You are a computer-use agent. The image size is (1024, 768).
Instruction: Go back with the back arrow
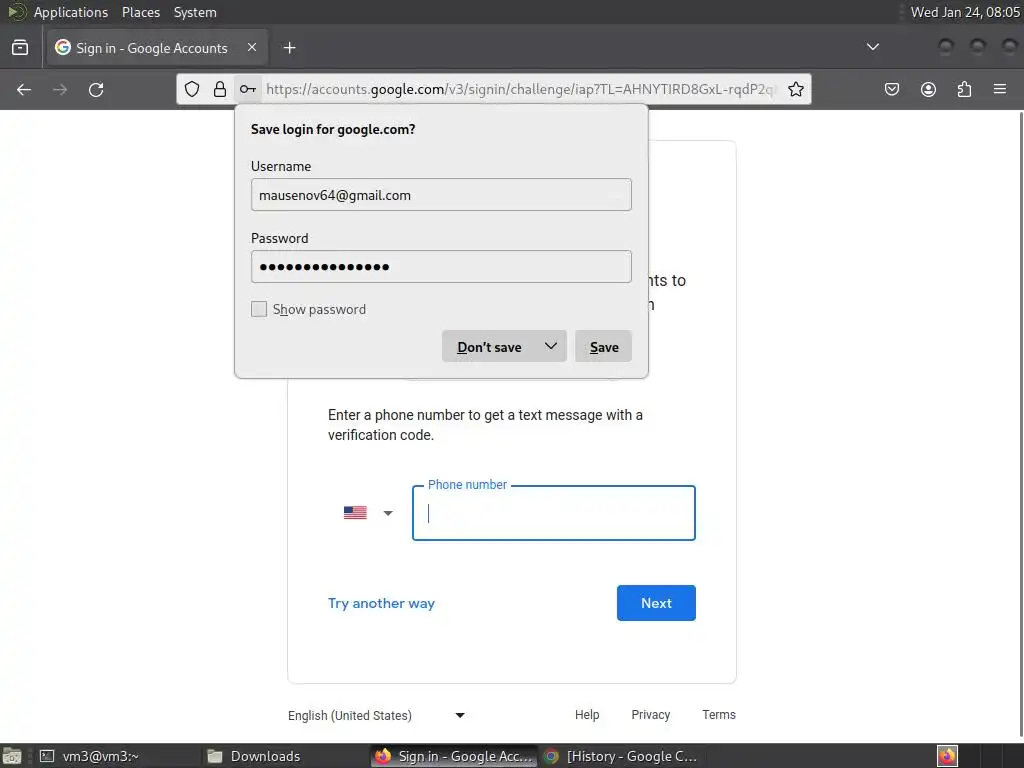click(x=24, y=89)
